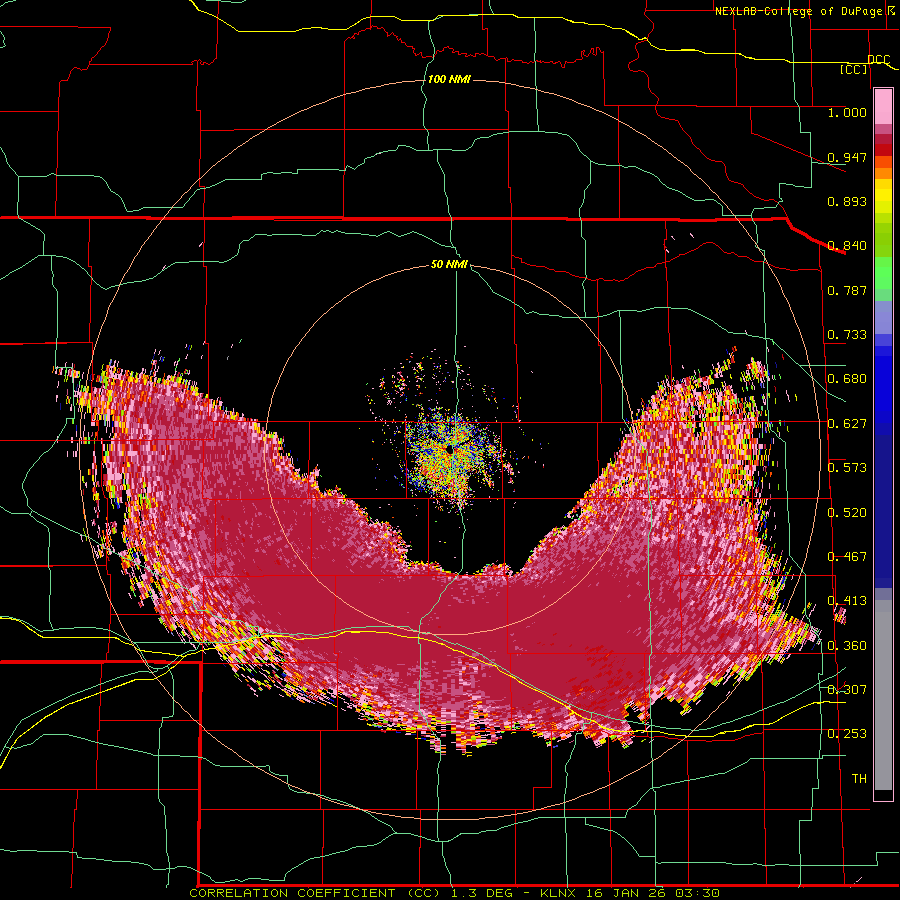Click the NEXLAB-College of DuPage credit text
900x900 pixels.
point(803,11)
